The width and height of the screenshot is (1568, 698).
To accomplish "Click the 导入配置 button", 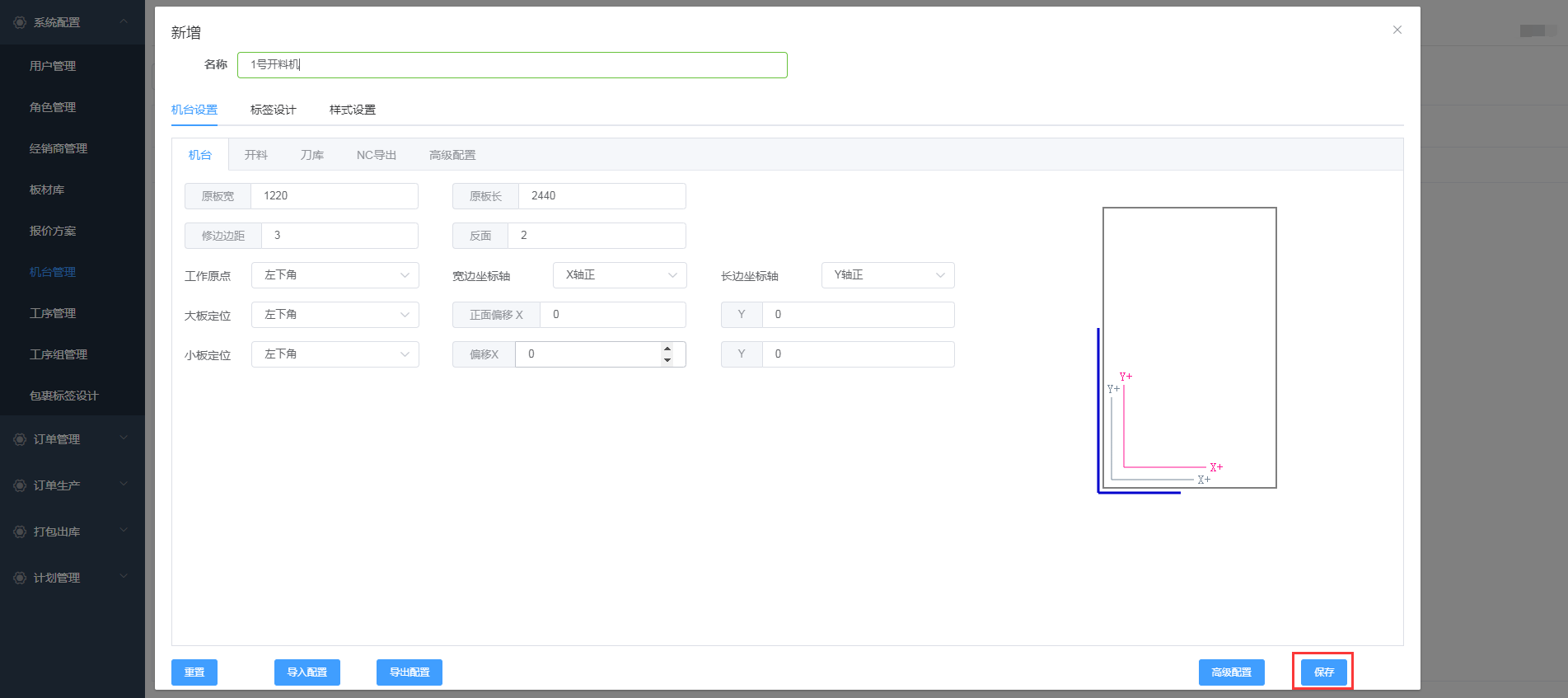I will (x=307, y=672).
